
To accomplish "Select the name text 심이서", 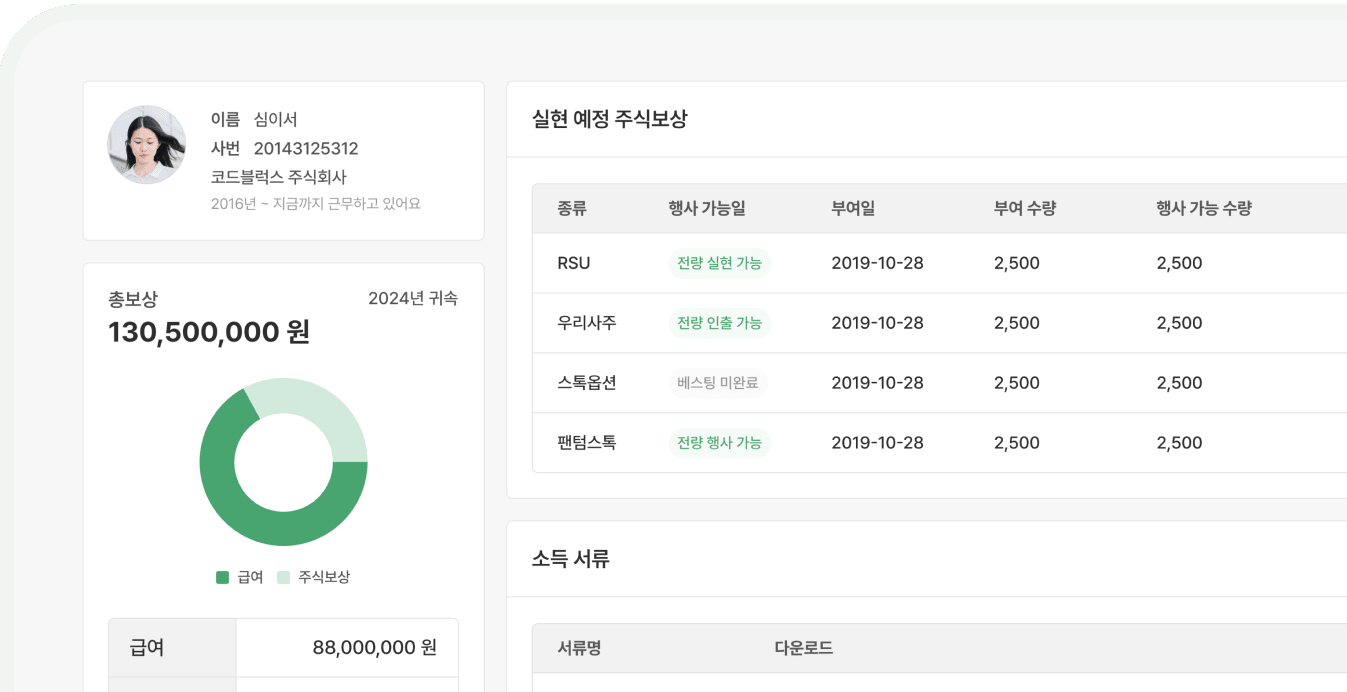I will 276,120.
